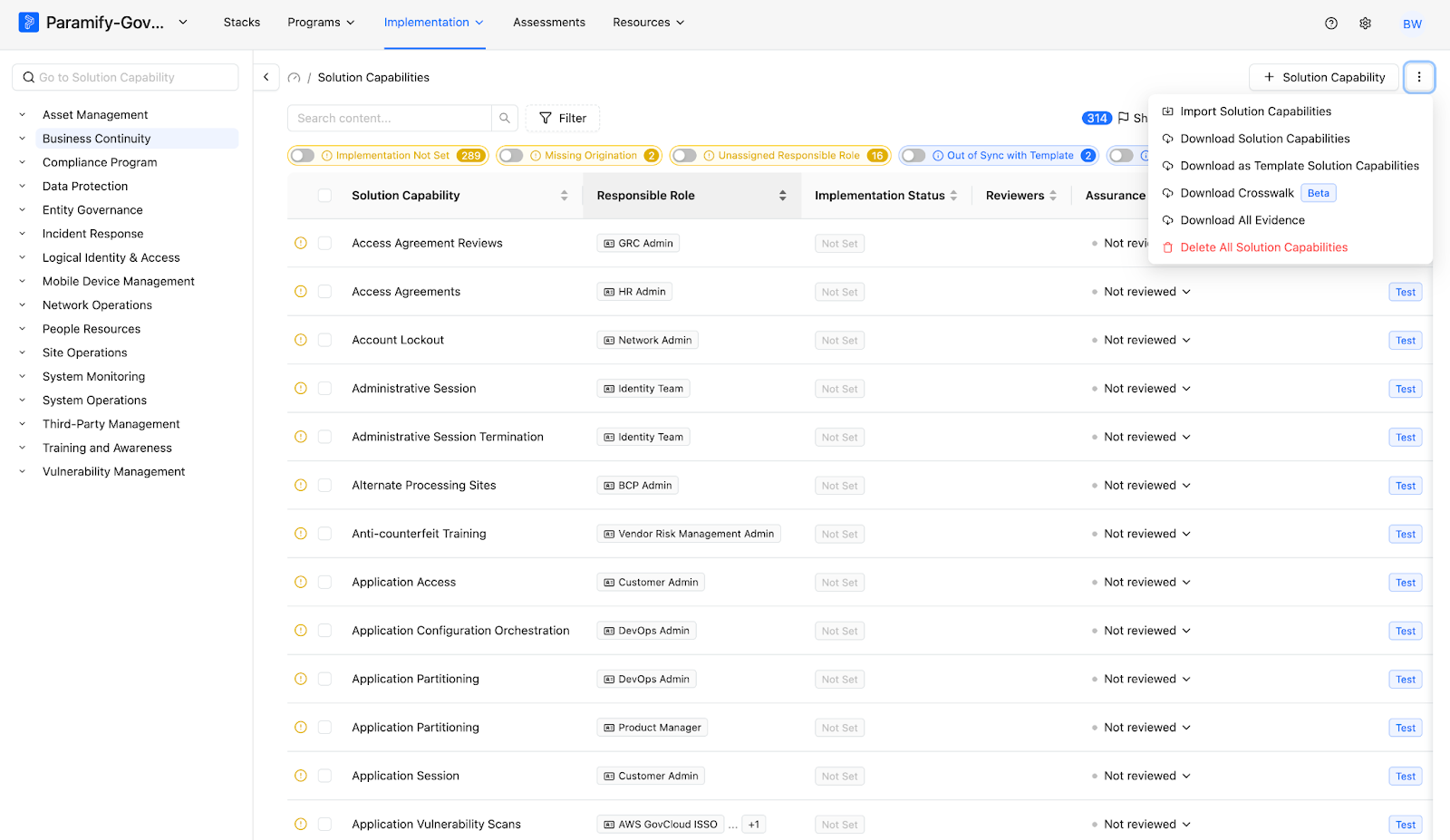1450x840 pixels.
Task: Toggle Implementation Not Set filter switch
Action: pos(303,156)
